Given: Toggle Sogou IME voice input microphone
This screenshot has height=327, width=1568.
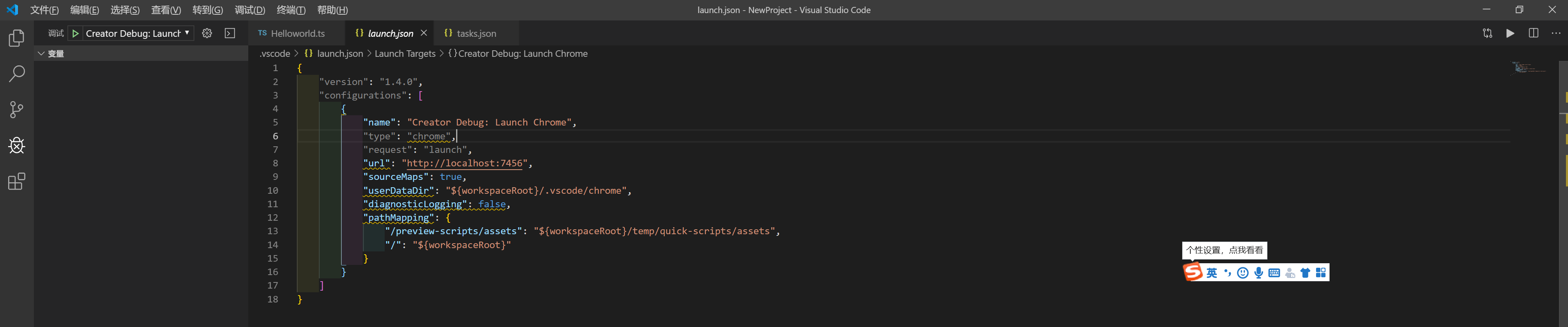Looking at the screenshot, I should (1259, 273).
